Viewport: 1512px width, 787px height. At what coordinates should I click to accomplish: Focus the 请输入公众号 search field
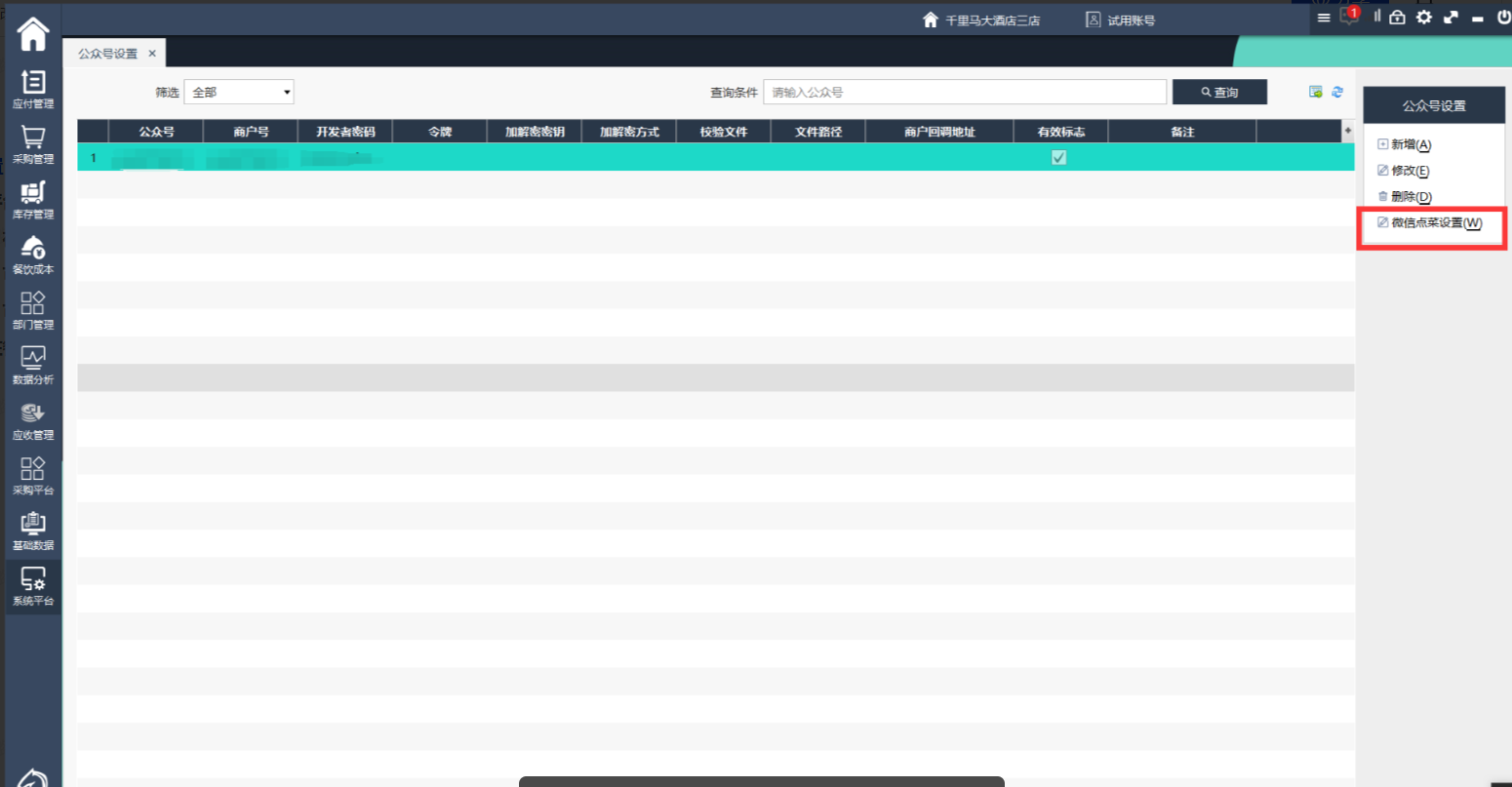[964, 92]
